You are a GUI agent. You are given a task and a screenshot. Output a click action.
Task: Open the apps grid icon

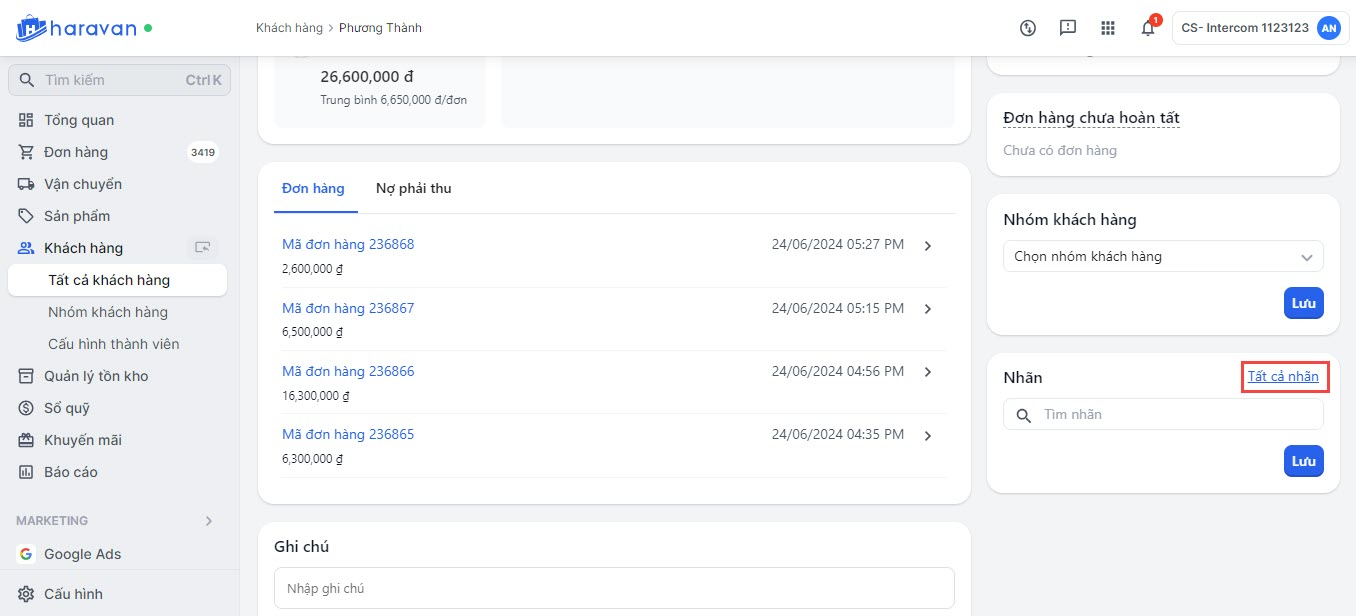pyautogui.click(x=1107, y=28)
